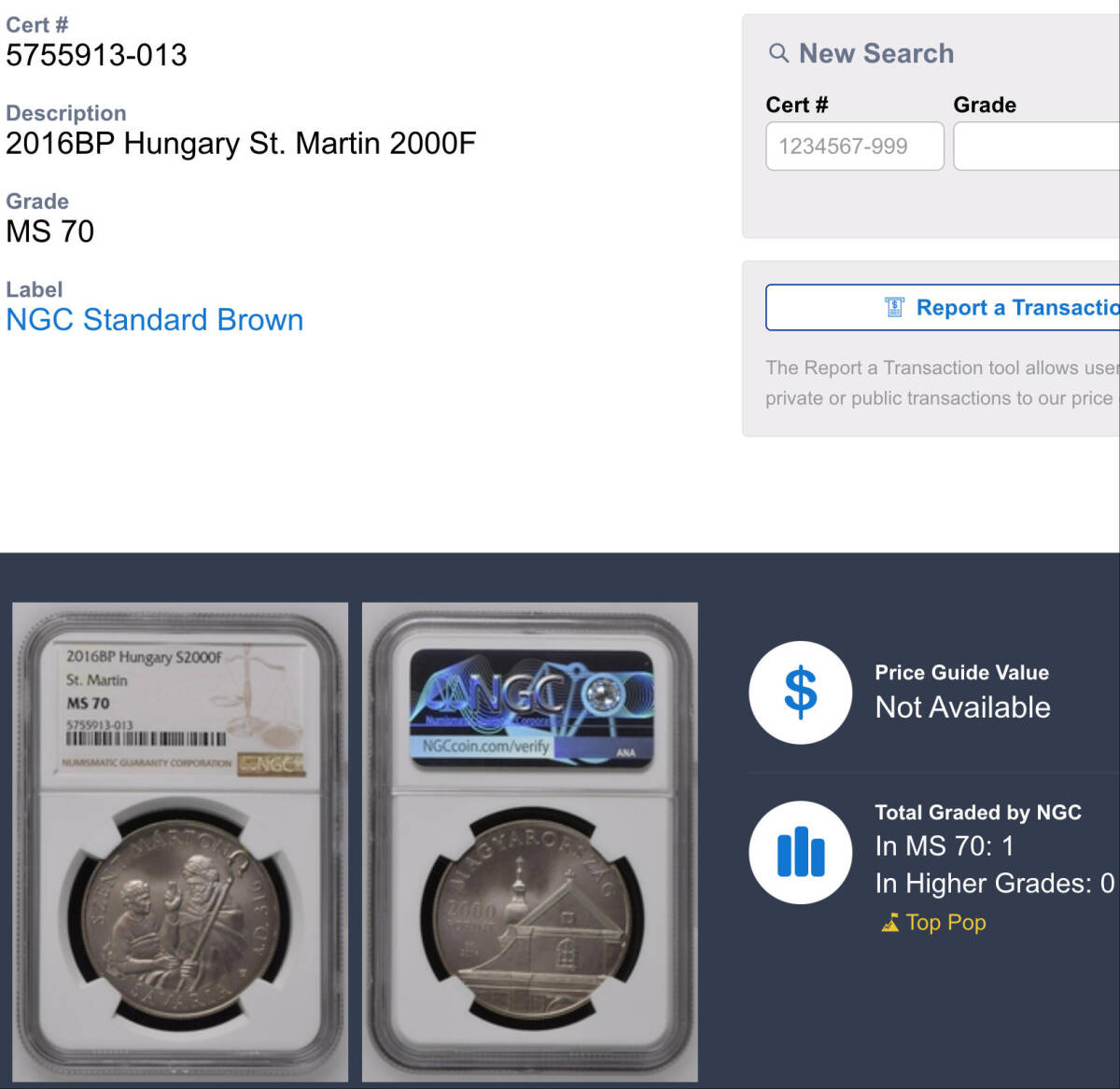Image resolution: width=1120 pixels, height=1089 pixels.
Task: Open the coin reverse slab photo
Action: (x=530, y=842)
